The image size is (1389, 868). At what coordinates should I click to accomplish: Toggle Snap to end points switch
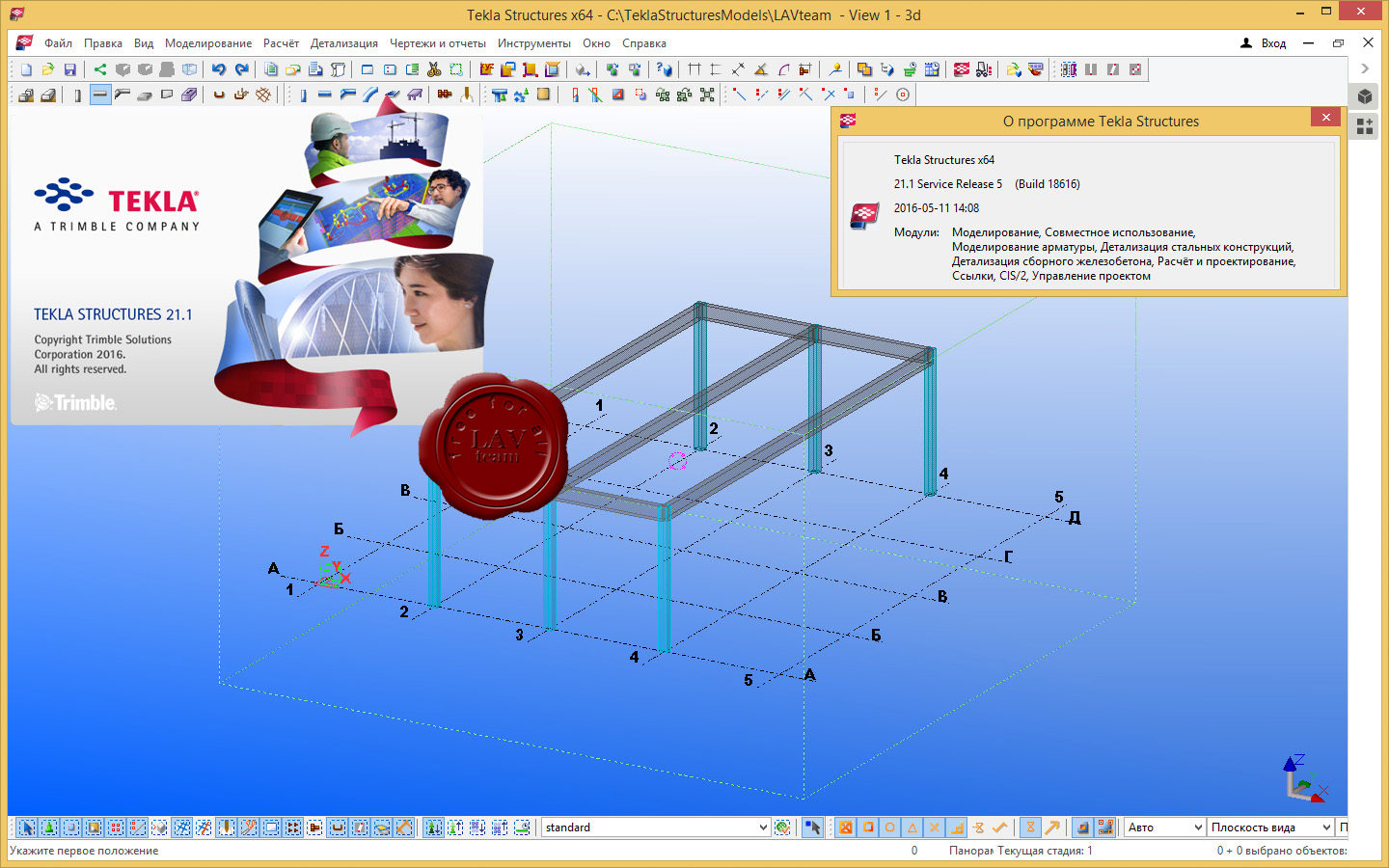point(868,827)
